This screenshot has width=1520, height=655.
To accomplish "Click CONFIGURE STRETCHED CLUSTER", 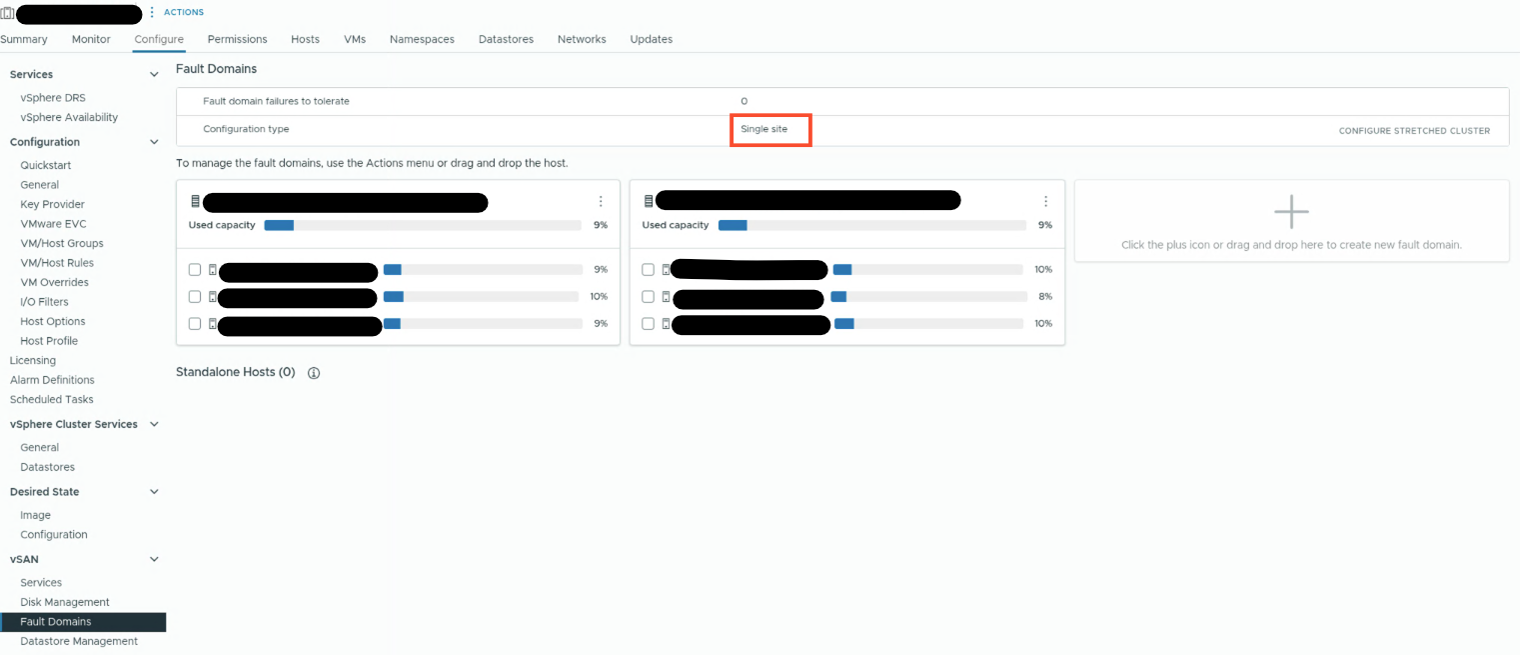I will tap(1414, 131).
